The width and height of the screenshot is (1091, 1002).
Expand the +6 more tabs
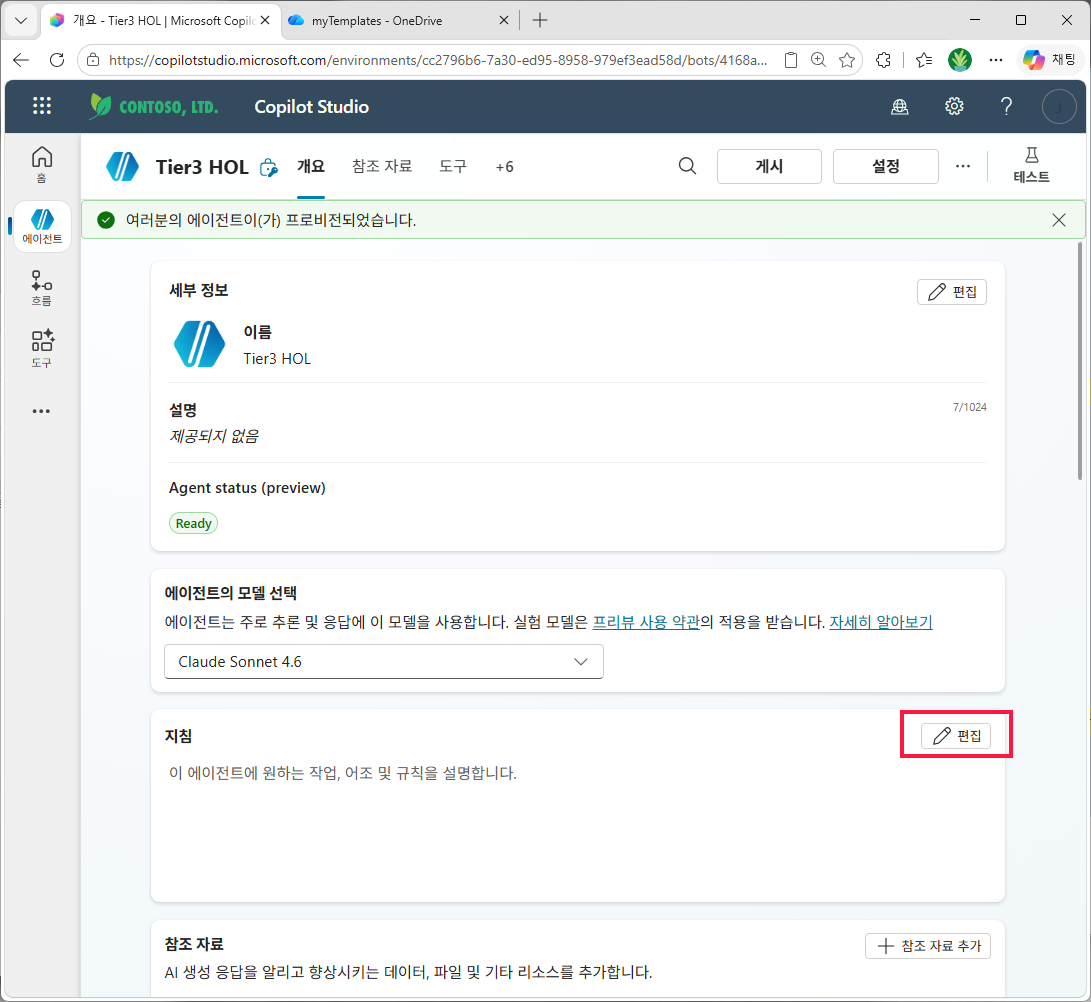point(504,167)
